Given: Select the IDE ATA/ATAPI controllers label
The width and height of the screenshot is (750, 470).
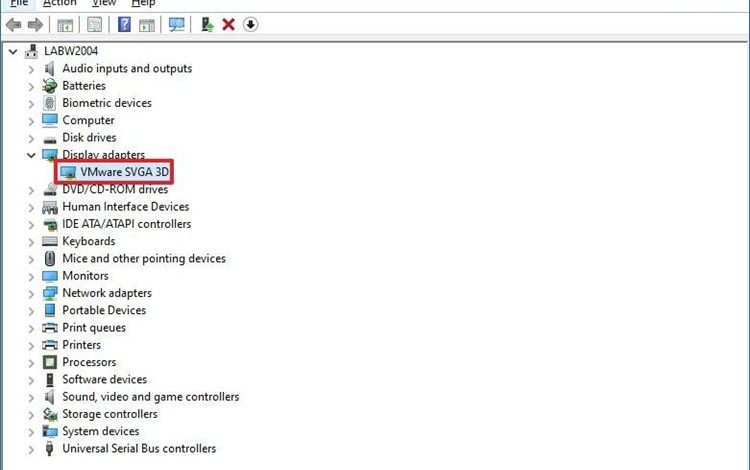Looking at the screenshot, I should tap(126, 224).
